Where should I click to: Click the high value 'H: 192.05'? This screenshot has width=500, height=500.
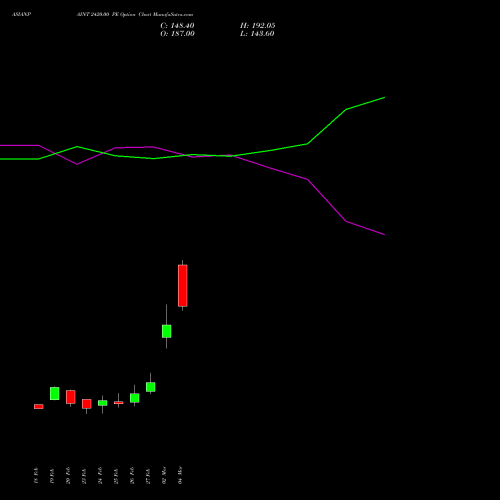(258, 26)
